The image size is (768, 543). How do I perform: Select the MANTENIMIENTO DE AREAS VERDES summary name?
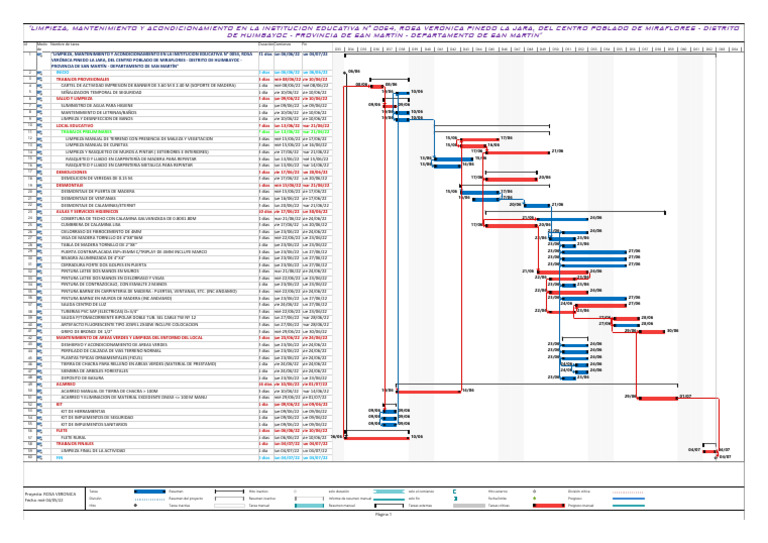[x=129, y=338]
